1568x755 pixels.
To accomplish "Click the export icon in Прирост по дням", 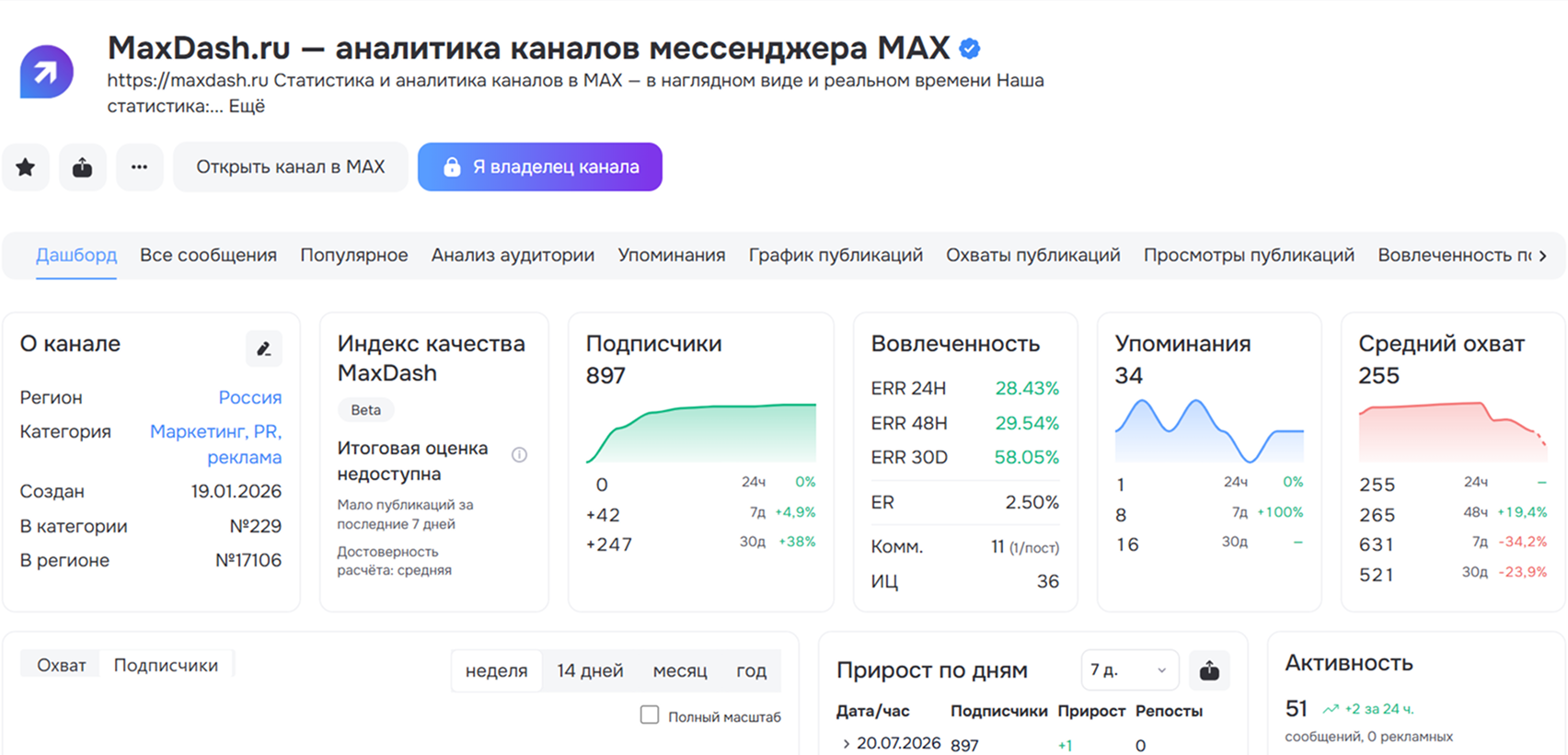I will coord(1209,670).
